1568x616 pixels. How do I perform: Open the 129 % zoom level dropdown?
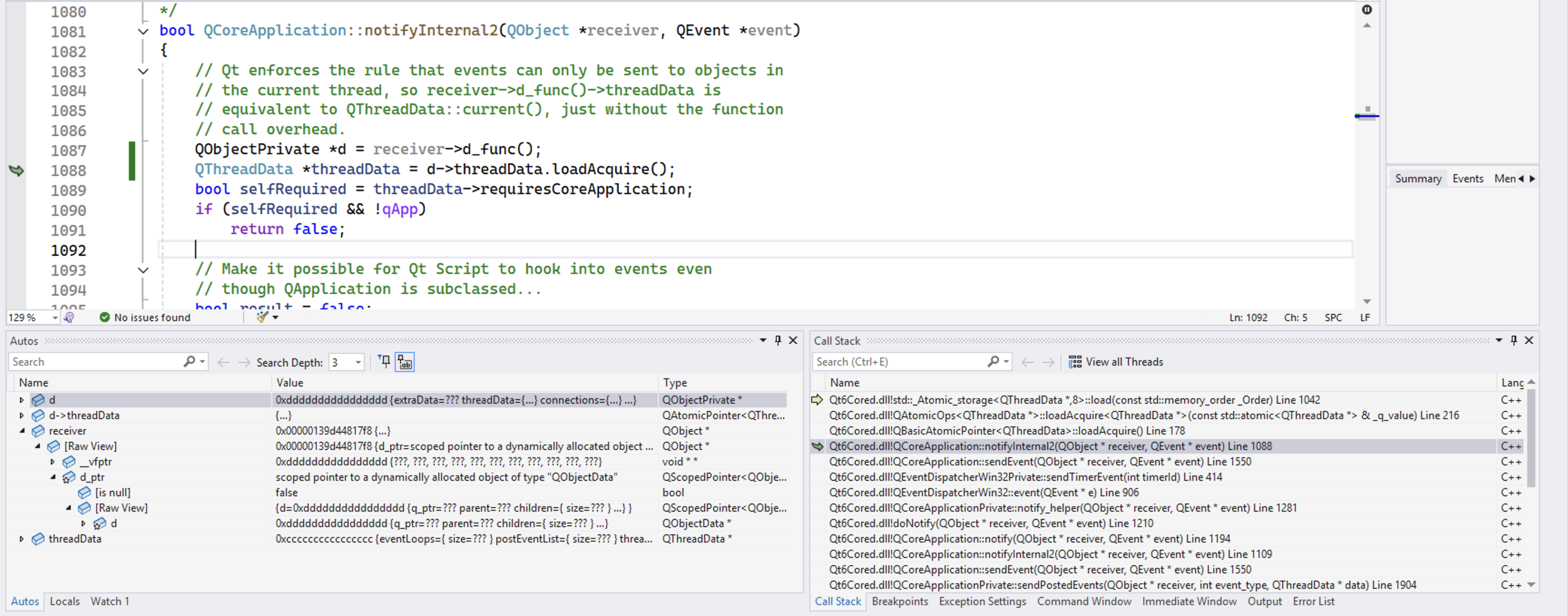pyautogui.click(x=55, y=318)
